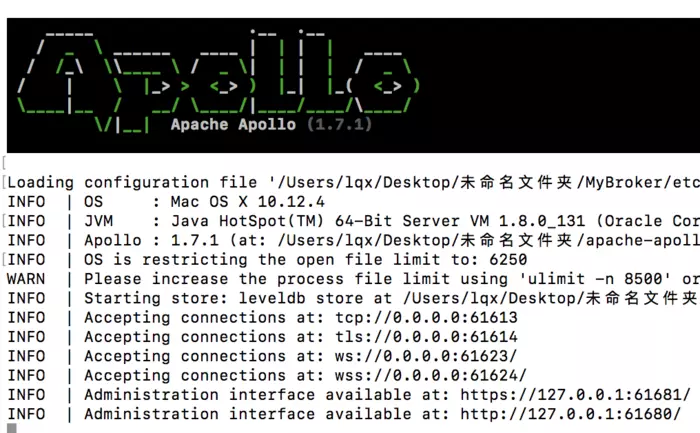Image resolution: width=700 pixels, height=433 pixels.
Task: Click the WARN log level label
Action: pyautogui.click(x=26, y=279)
